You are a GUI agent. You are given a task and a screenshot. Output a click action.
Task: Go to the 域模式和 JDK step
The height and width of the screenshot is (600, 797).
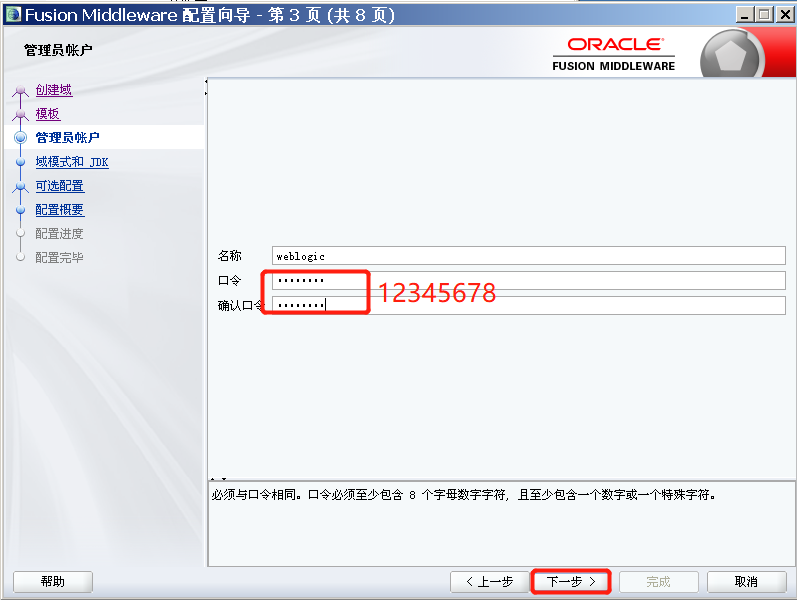[72, 162]
